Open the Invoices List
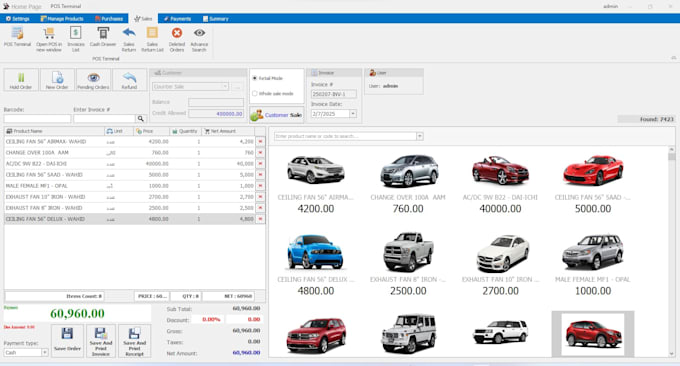 (x=75, y=39)
